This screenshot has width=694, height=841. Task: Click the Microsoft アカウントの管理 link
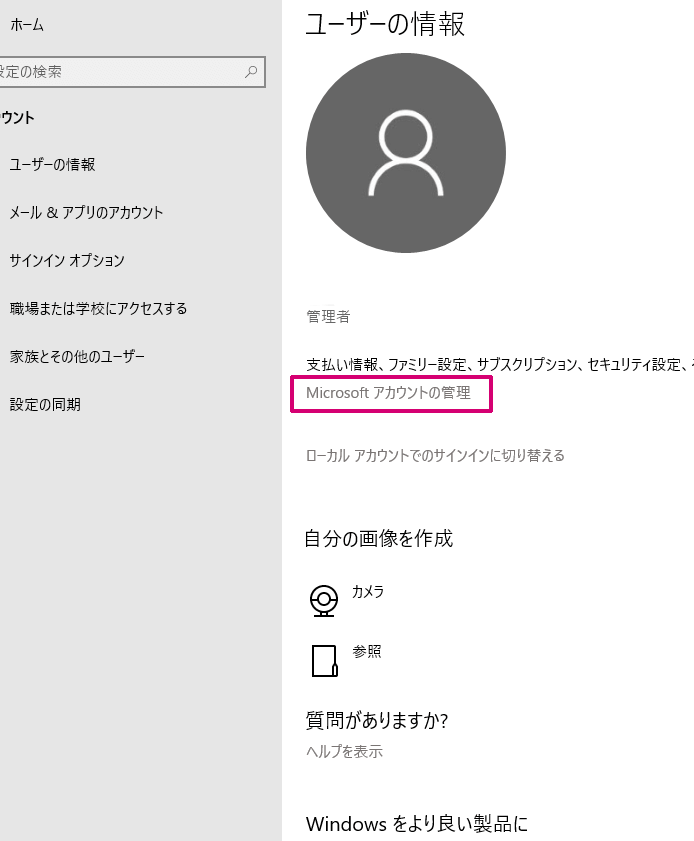[x=388, y=393]
